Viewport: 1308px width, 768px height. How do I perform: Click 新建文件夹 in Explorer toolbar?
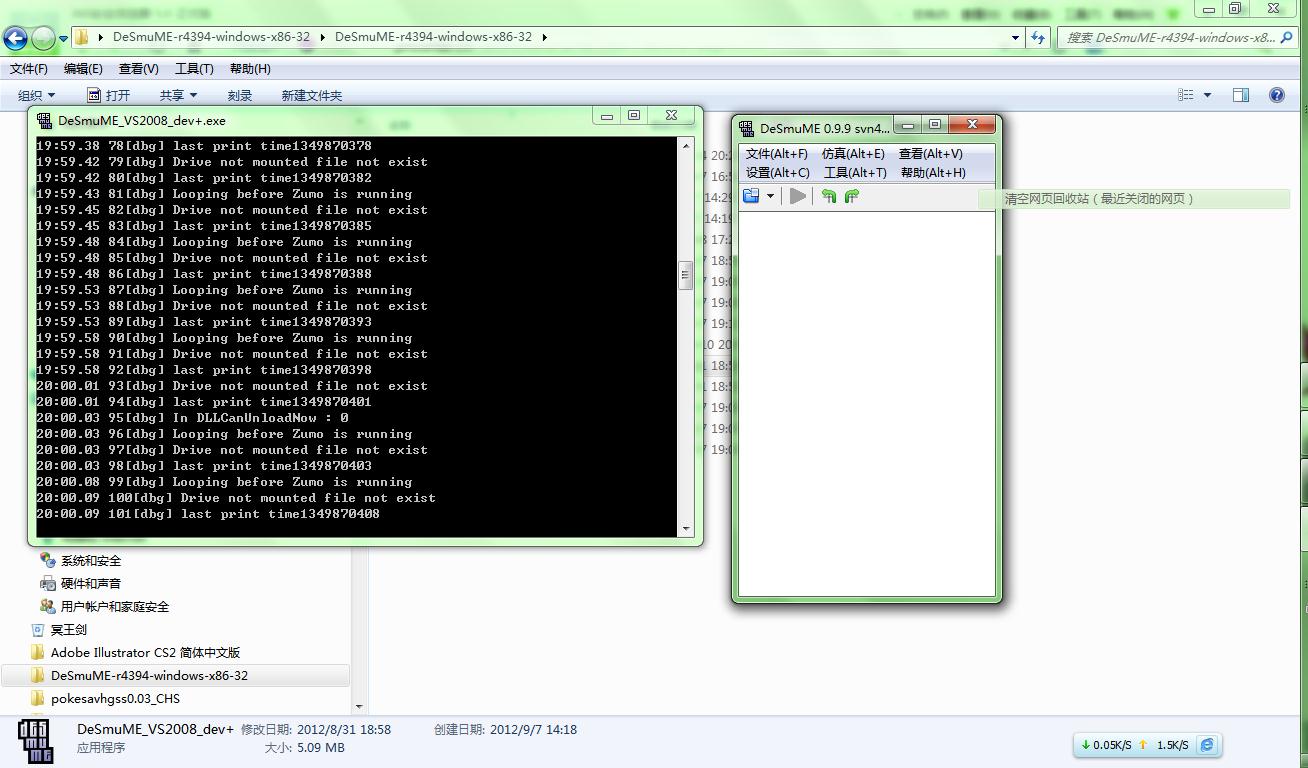[x=312, y=95]
